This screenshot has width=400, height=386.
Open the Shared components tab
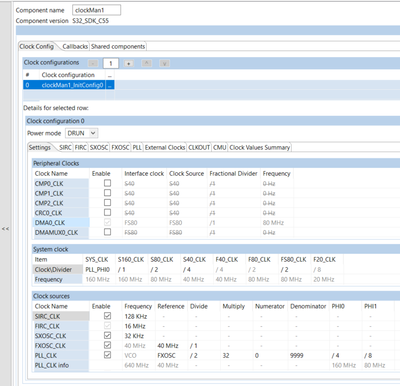coord(118,46)
